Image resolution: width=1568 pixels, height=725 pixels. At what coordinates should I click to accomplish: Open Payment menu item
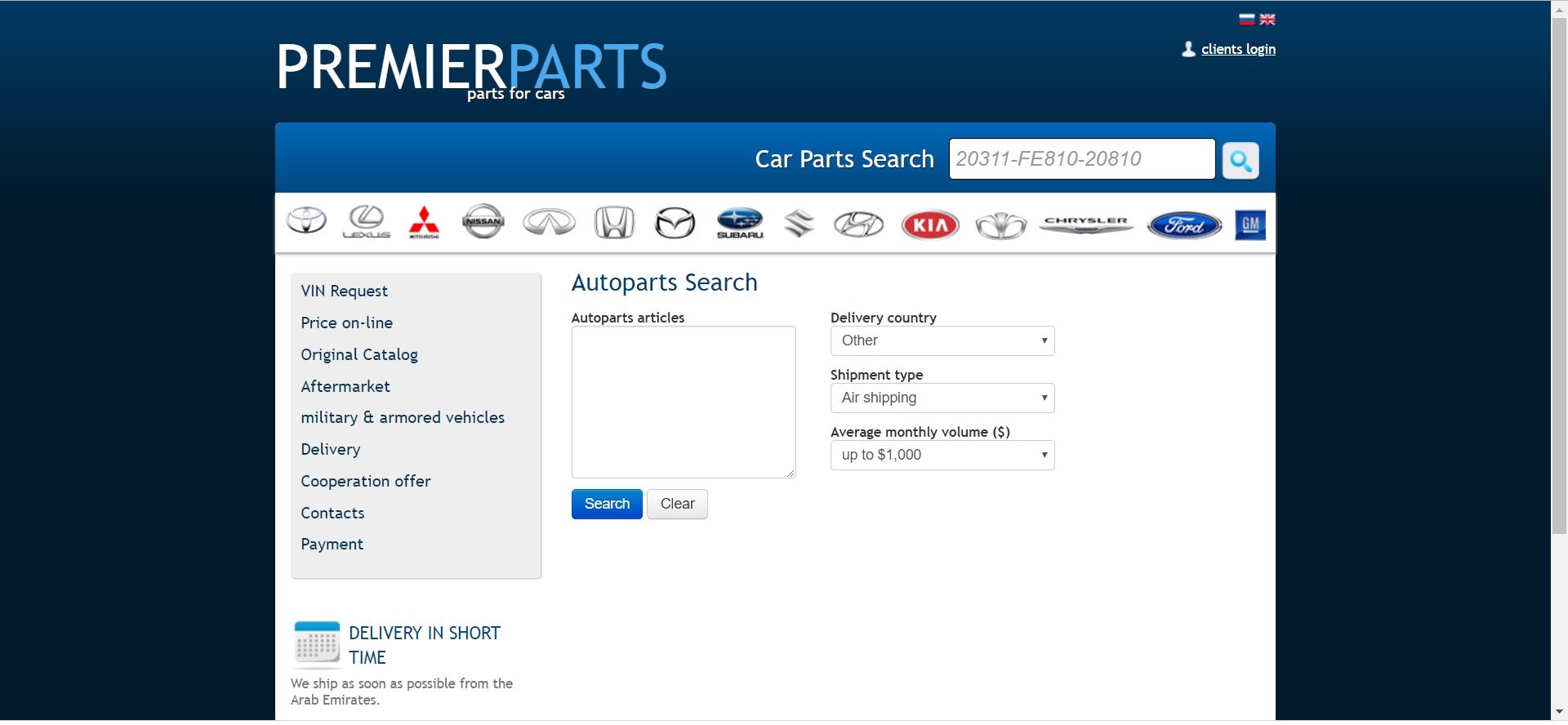[x=332, y=544]
